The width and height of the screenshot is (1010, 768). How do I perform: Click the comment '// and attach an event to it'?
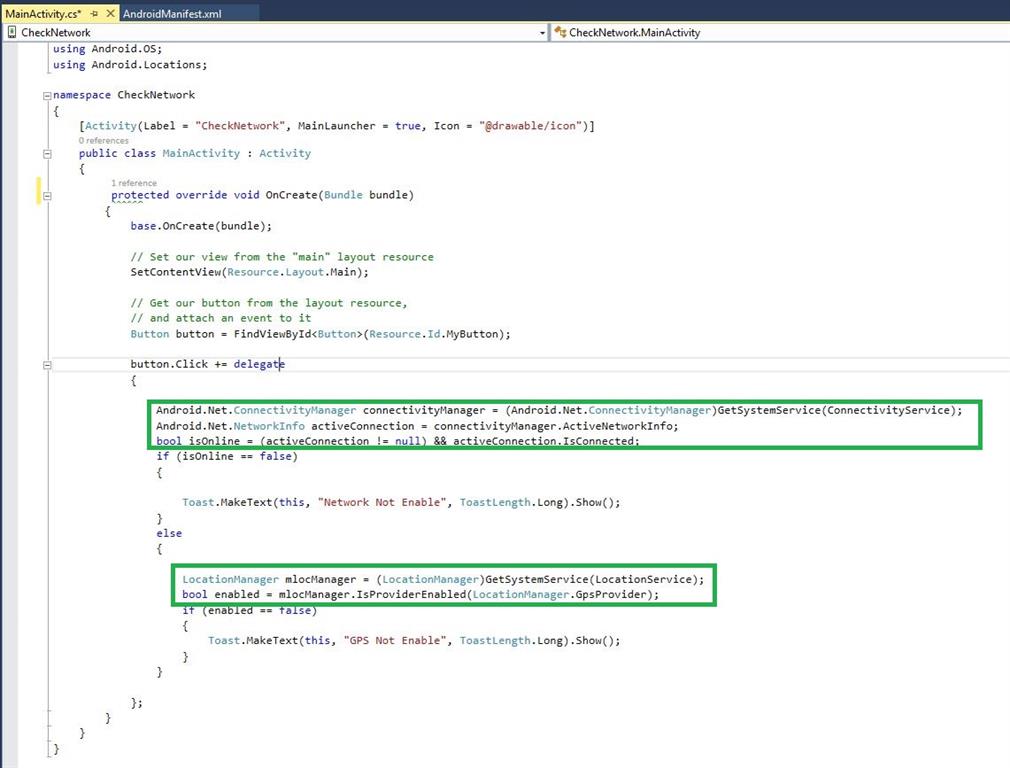(221, 318)
